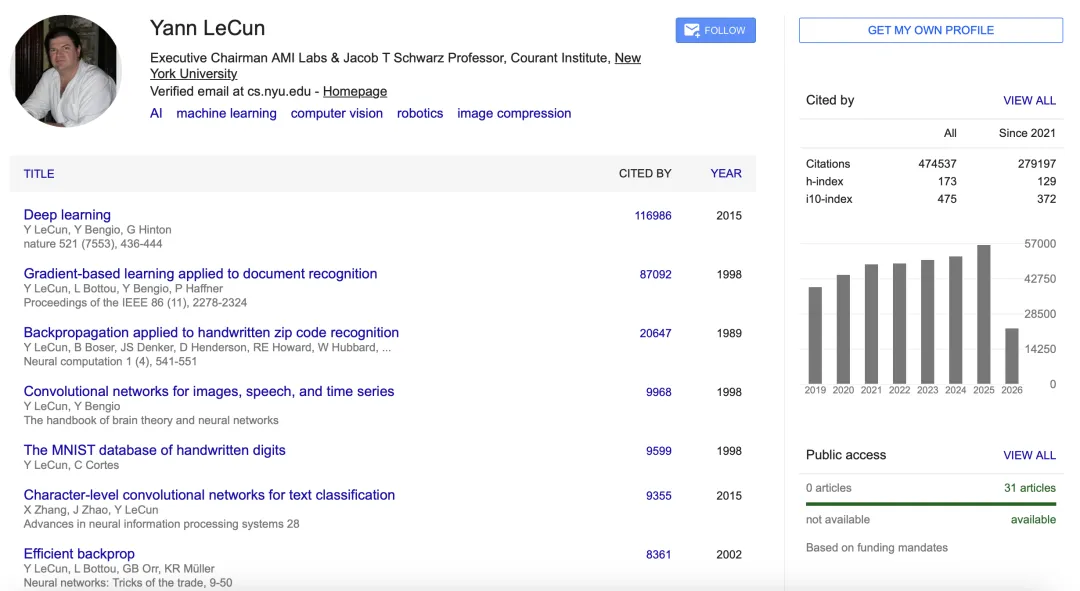Open the Deep learning article

[67, 215]
